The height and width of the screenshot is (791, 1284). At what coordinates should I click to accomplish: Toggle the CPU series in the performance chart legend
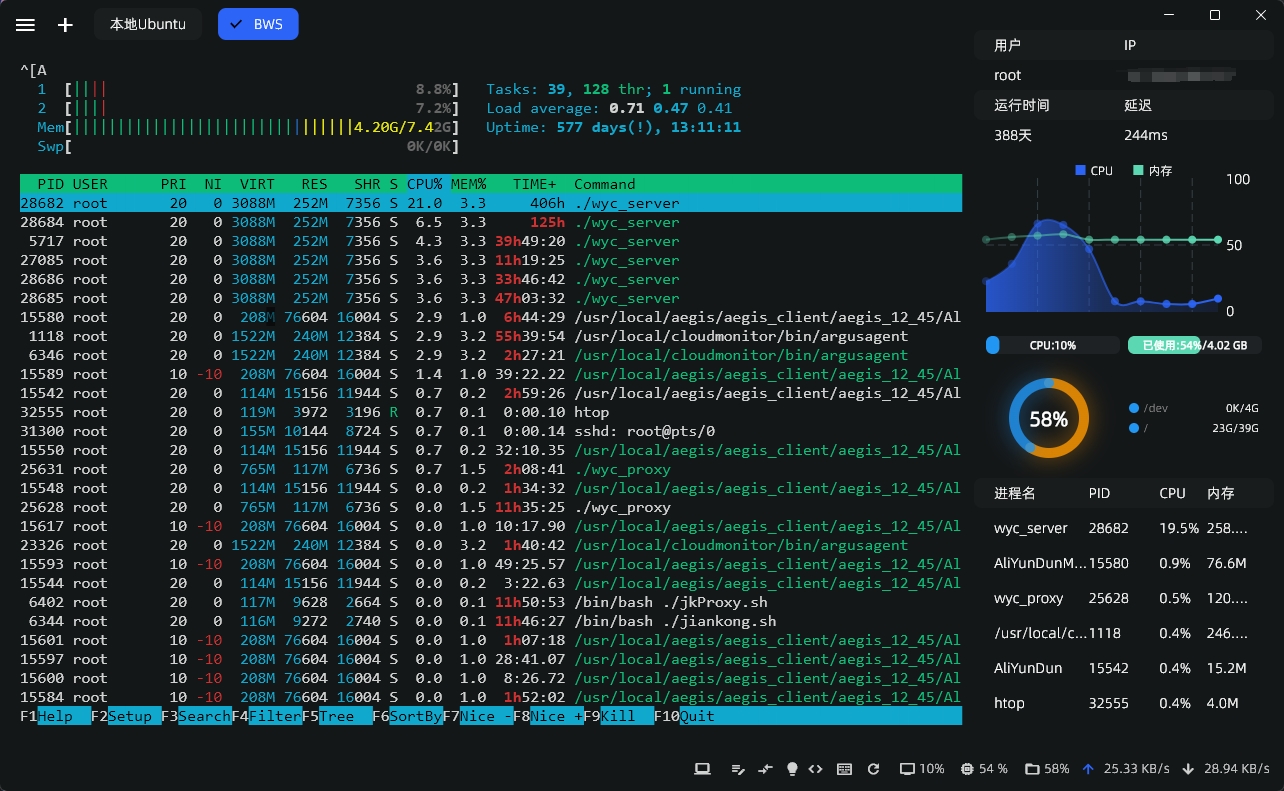pyautogui.click(x=1094, y=170)
